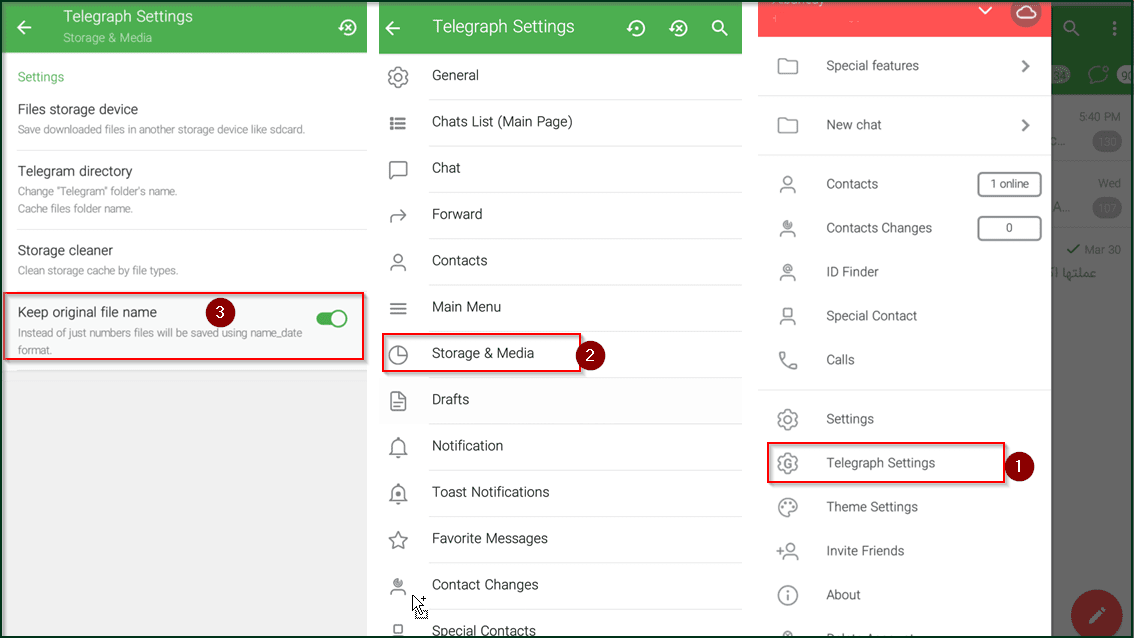Screen dimensions: 1134x638
Task: Open Settings in drawer
Action: [904, 419]
